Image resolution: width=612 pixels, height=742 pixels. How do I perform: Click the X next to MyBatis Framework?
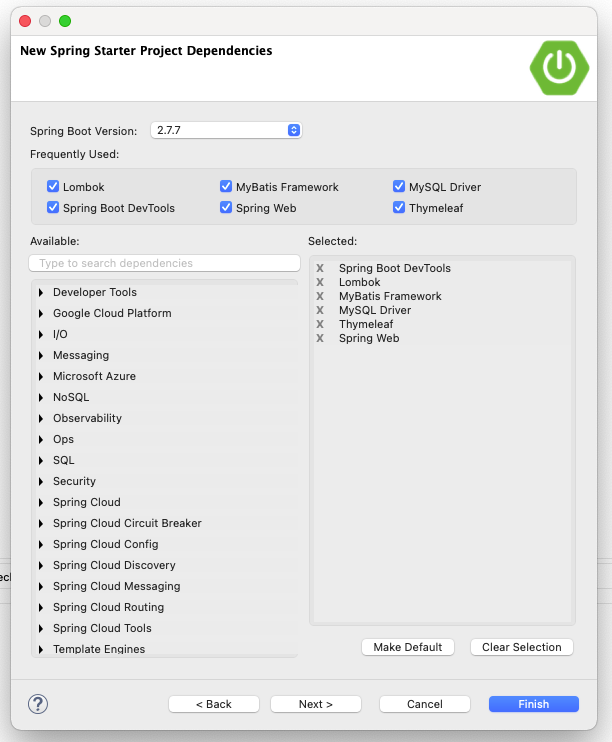point(320,296)
